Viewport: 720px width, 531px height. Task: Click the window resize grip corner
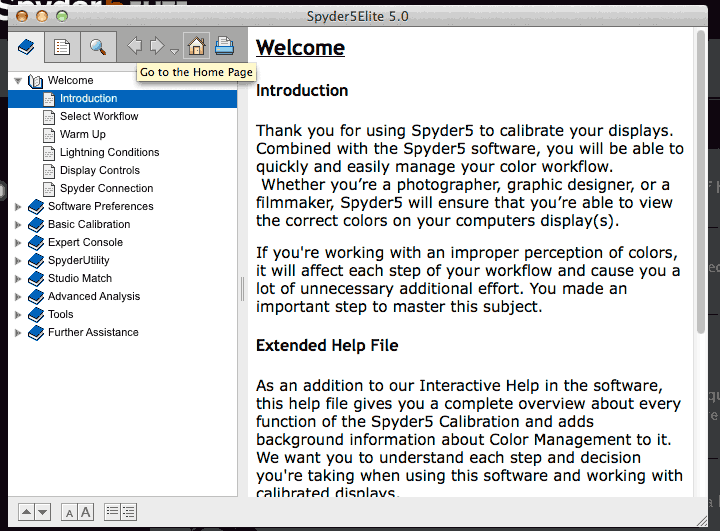(702, 521)
